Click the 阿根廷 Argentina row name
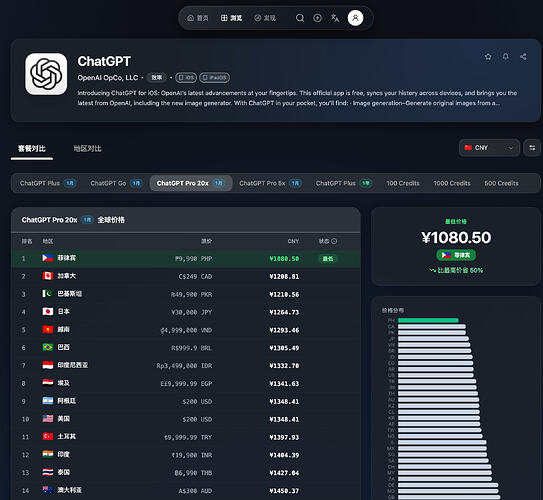This screenshot has width=543, height=500. [66, 401]
